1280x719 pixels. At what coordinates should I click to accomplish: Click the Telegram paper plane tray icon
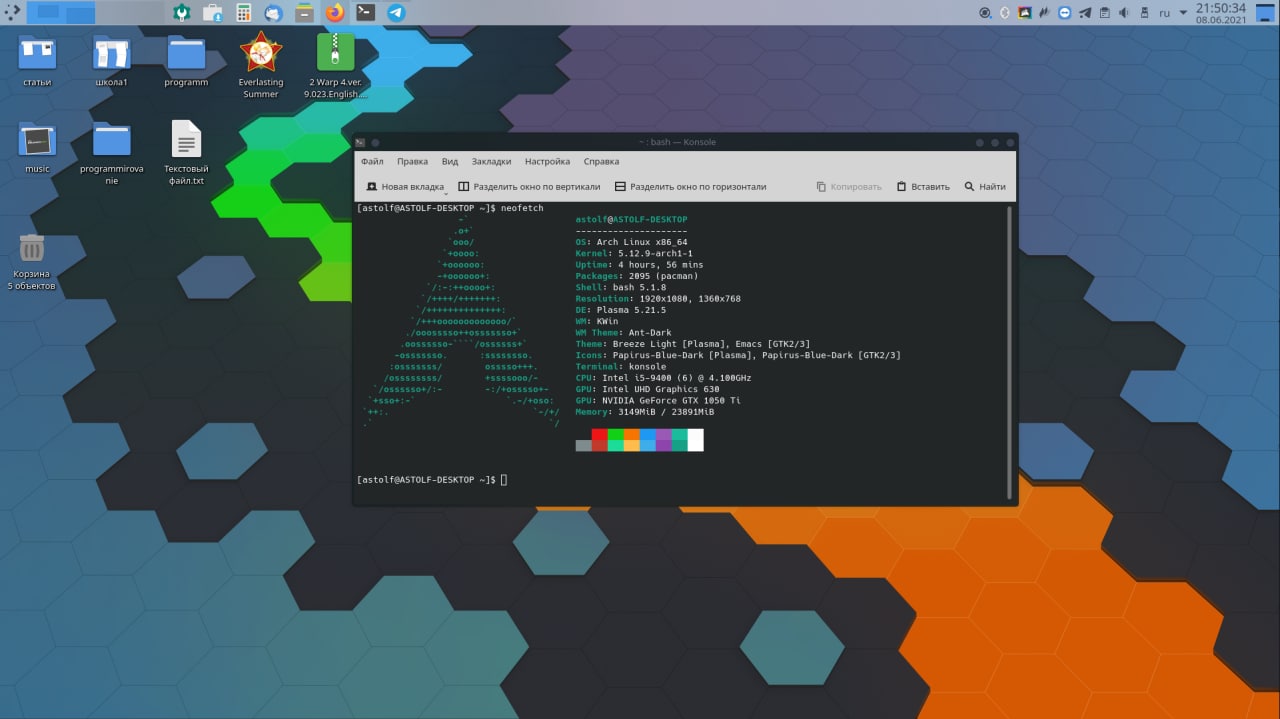coord(1085,13)
